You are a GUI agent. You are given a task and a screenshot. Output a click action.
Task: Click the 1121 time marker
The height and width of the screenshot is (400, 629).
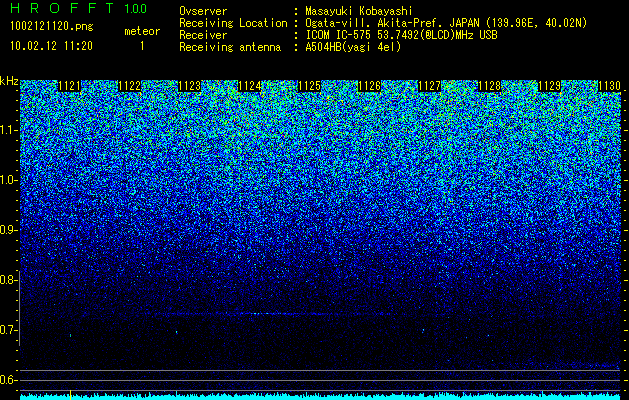click(x=69, y=86)
